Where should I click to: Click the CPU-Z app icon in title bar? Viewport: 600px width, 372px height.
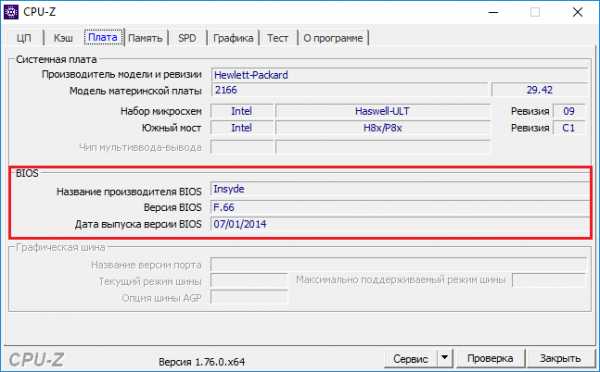11,12
